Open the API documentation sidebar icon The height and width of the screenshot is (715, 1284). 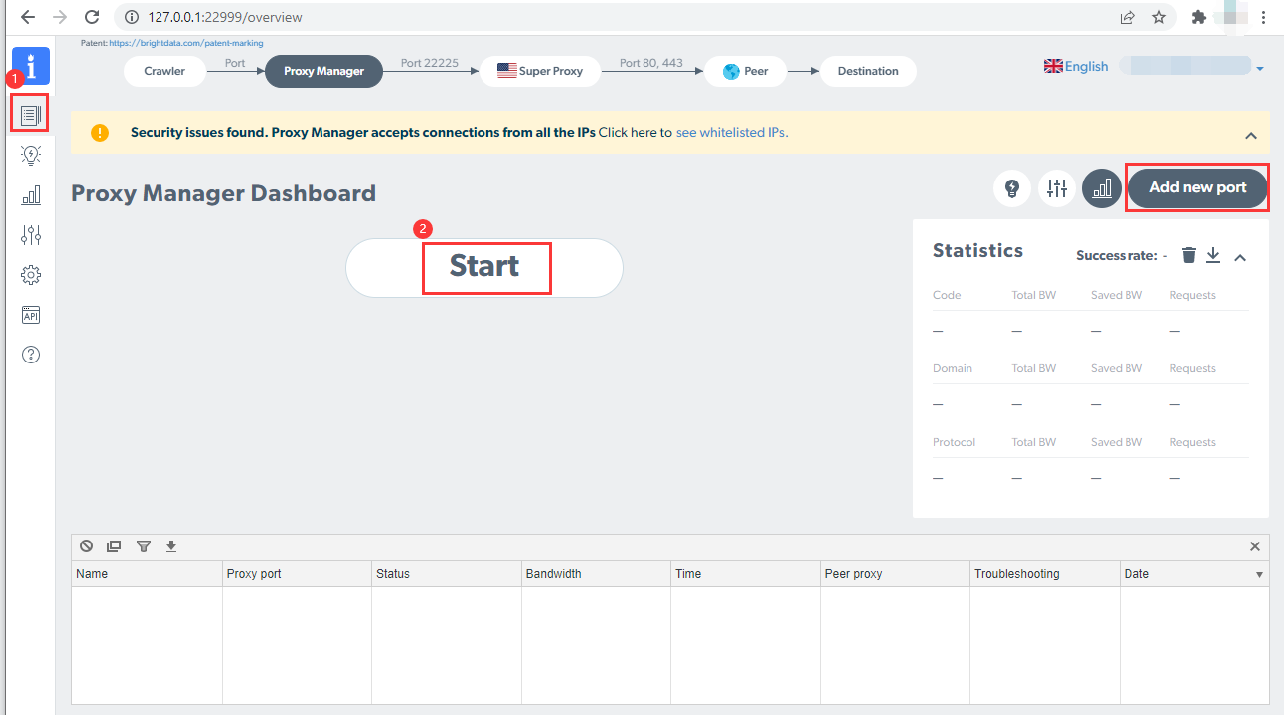click(x=30, y=314)
